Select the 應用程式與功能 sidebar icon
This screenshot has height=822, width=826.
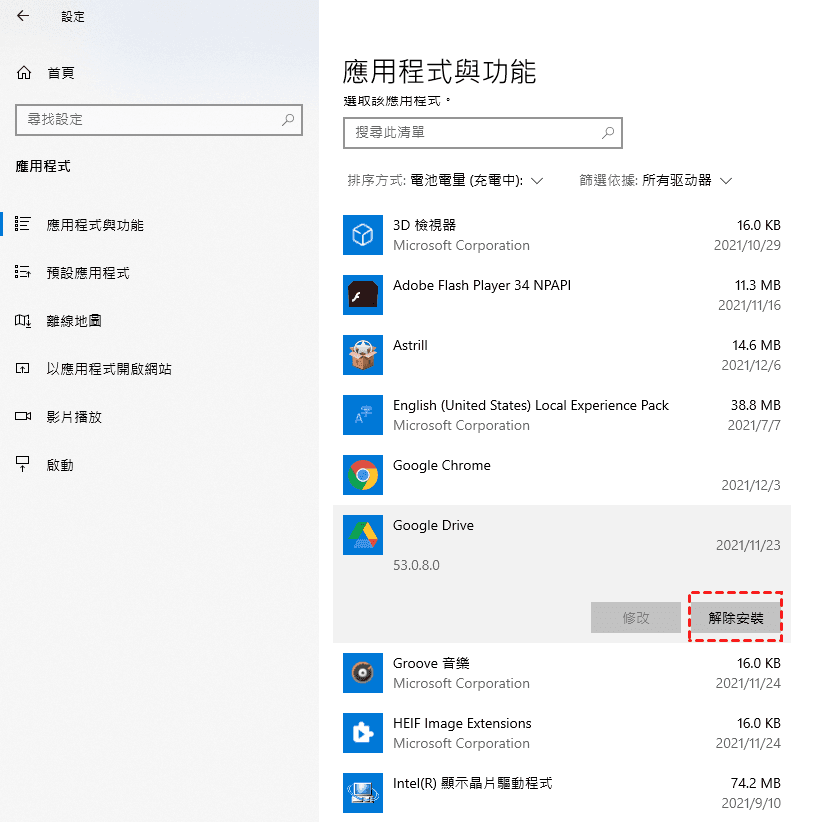point(23,224)
